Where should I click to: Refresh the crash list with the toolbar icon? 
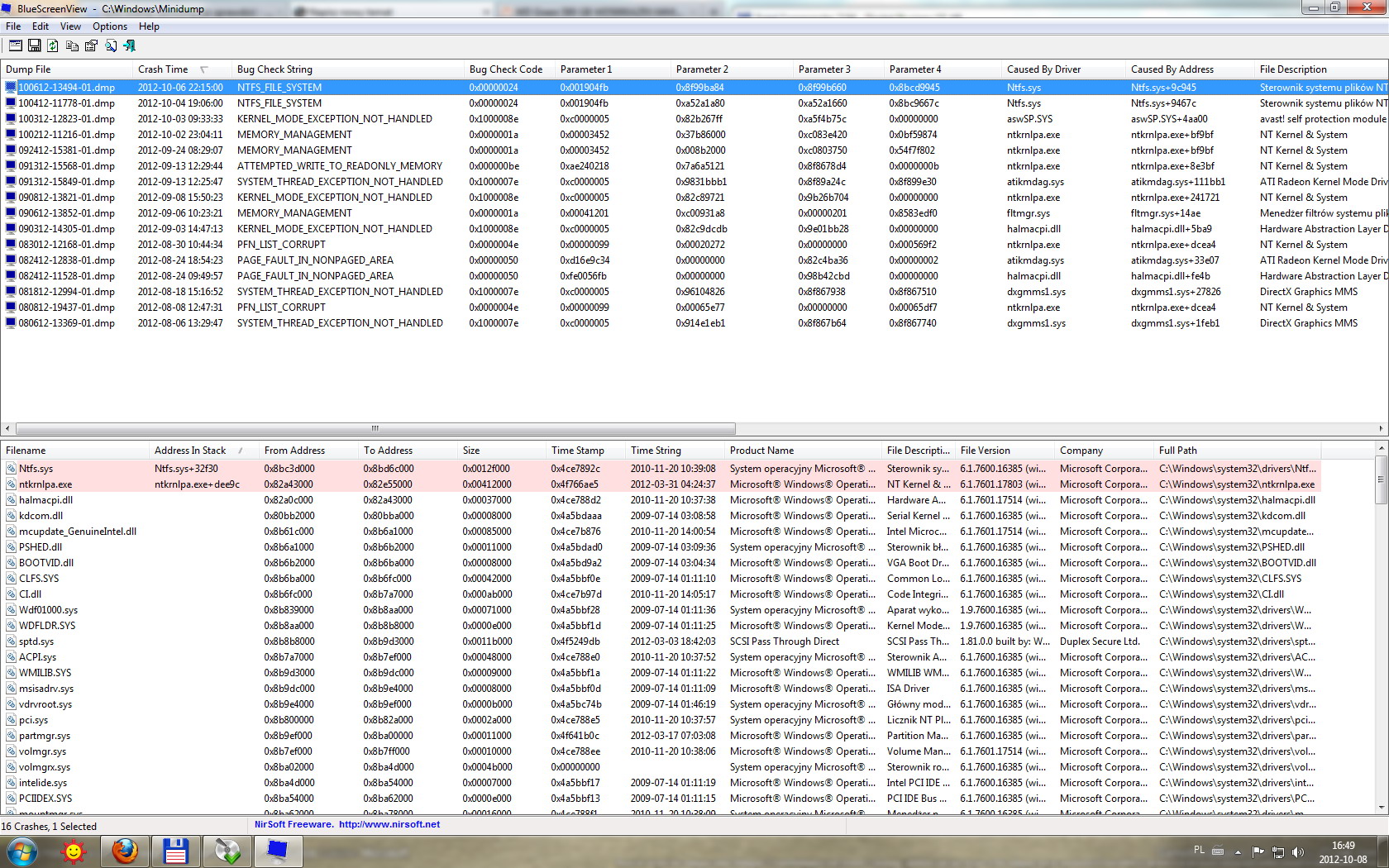(53, 45)
